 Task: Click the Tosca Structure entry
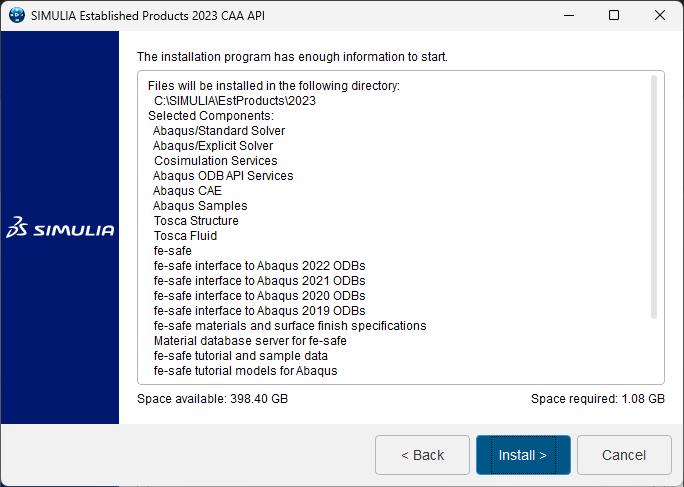(x=196, y=221)
